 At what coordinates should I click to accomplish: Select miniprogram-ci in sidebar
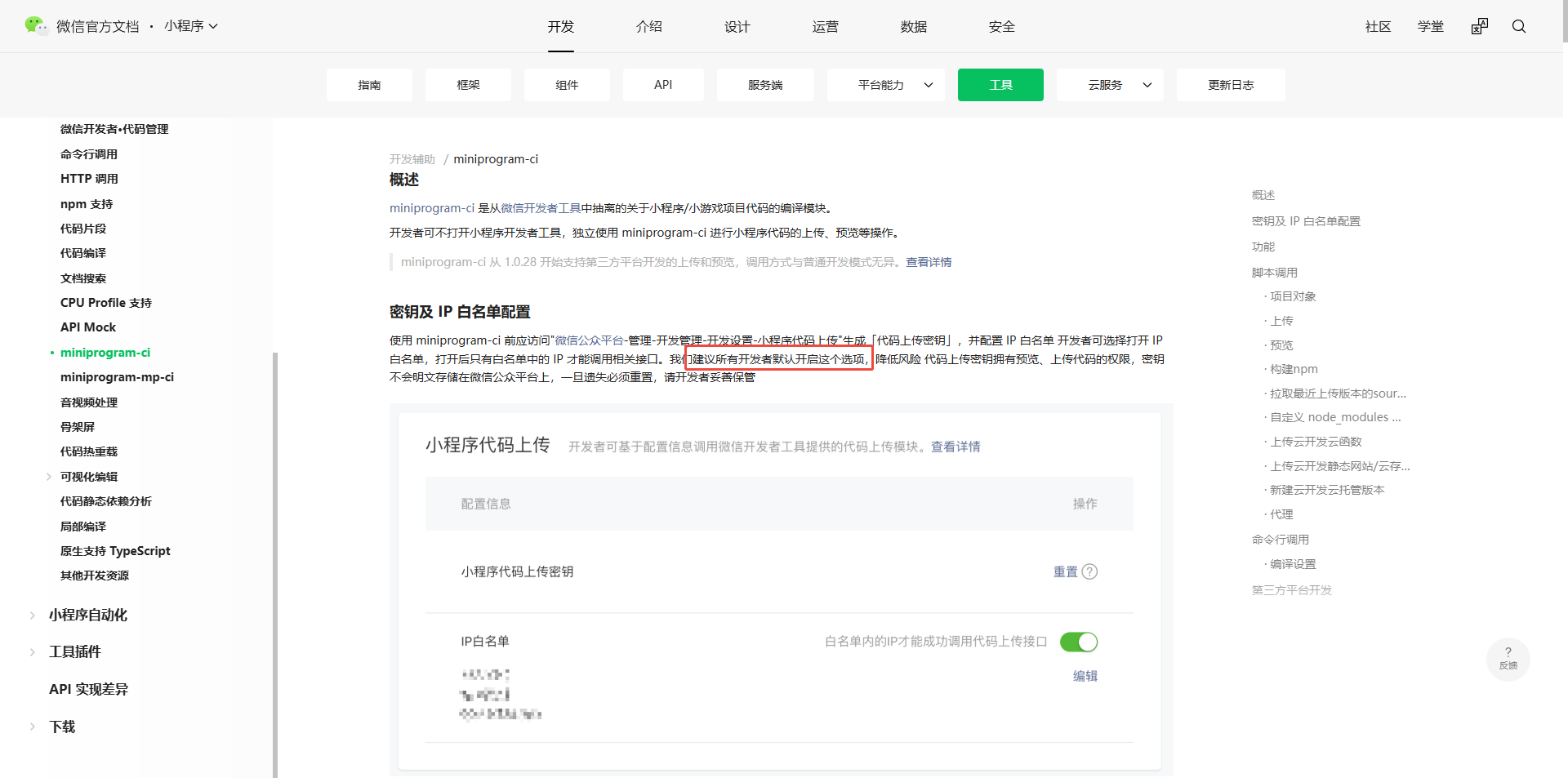105,353
